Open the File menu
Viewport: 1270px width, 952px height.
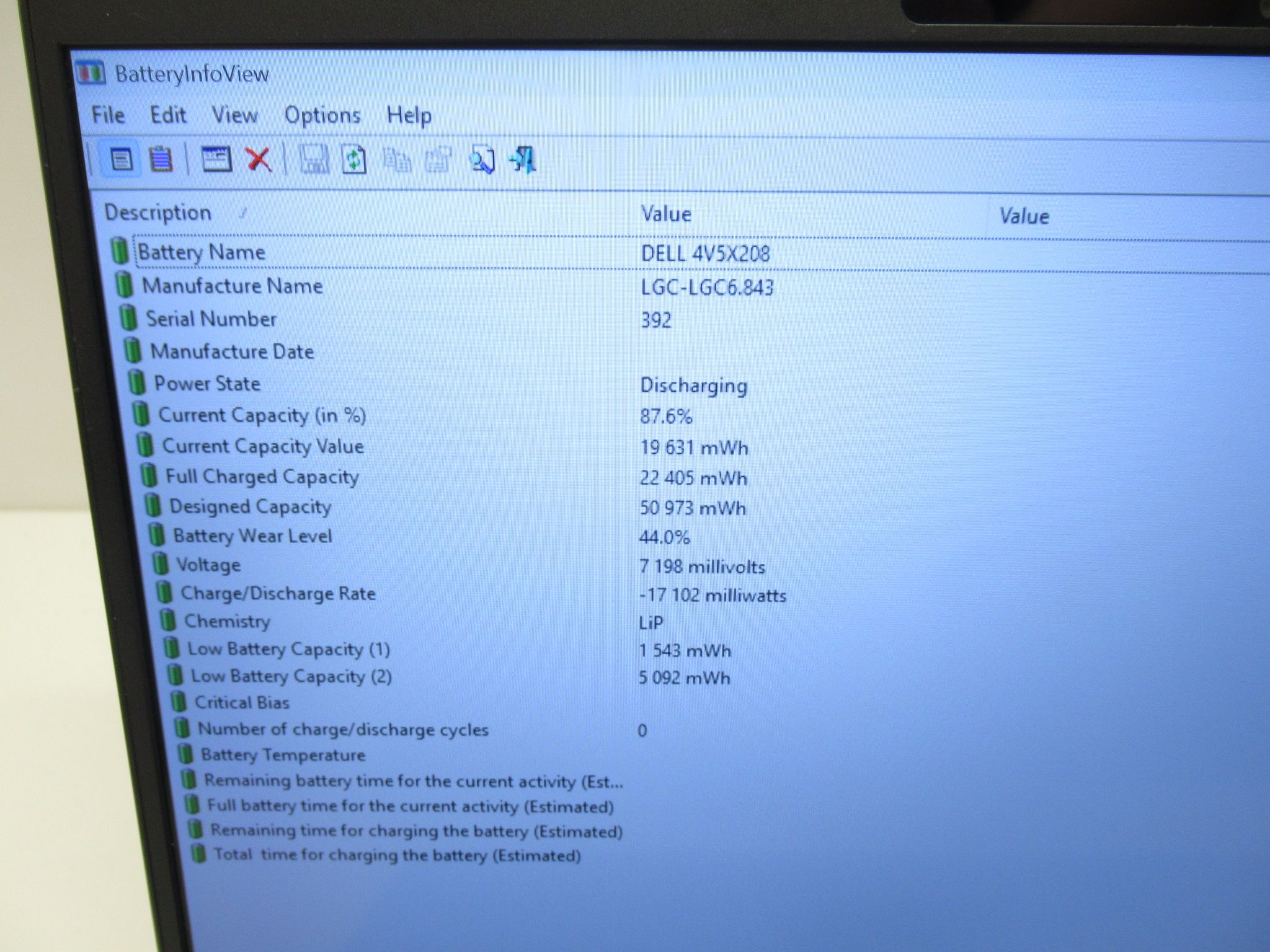click(x=108, y=115)
